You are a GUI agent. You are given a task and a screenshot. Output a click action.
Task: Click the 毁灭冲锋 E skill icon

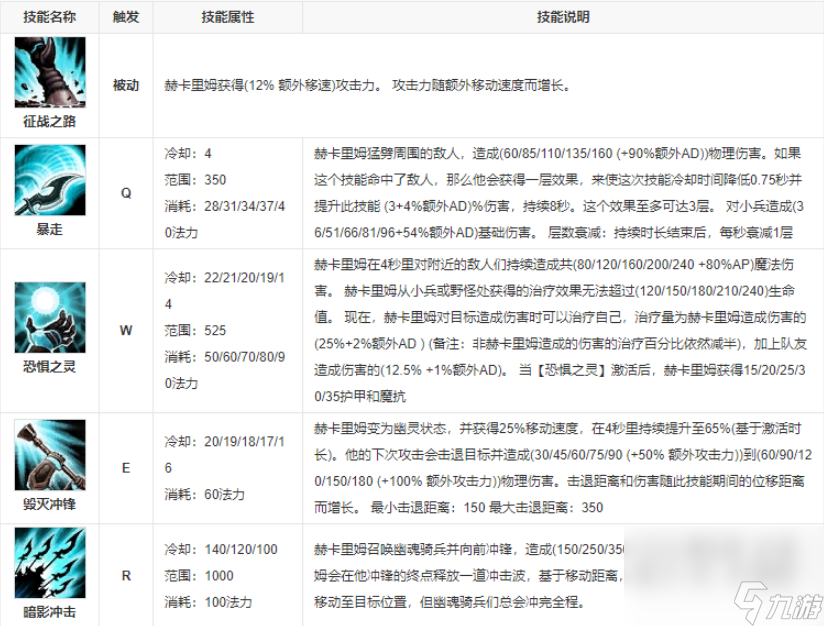50,455
